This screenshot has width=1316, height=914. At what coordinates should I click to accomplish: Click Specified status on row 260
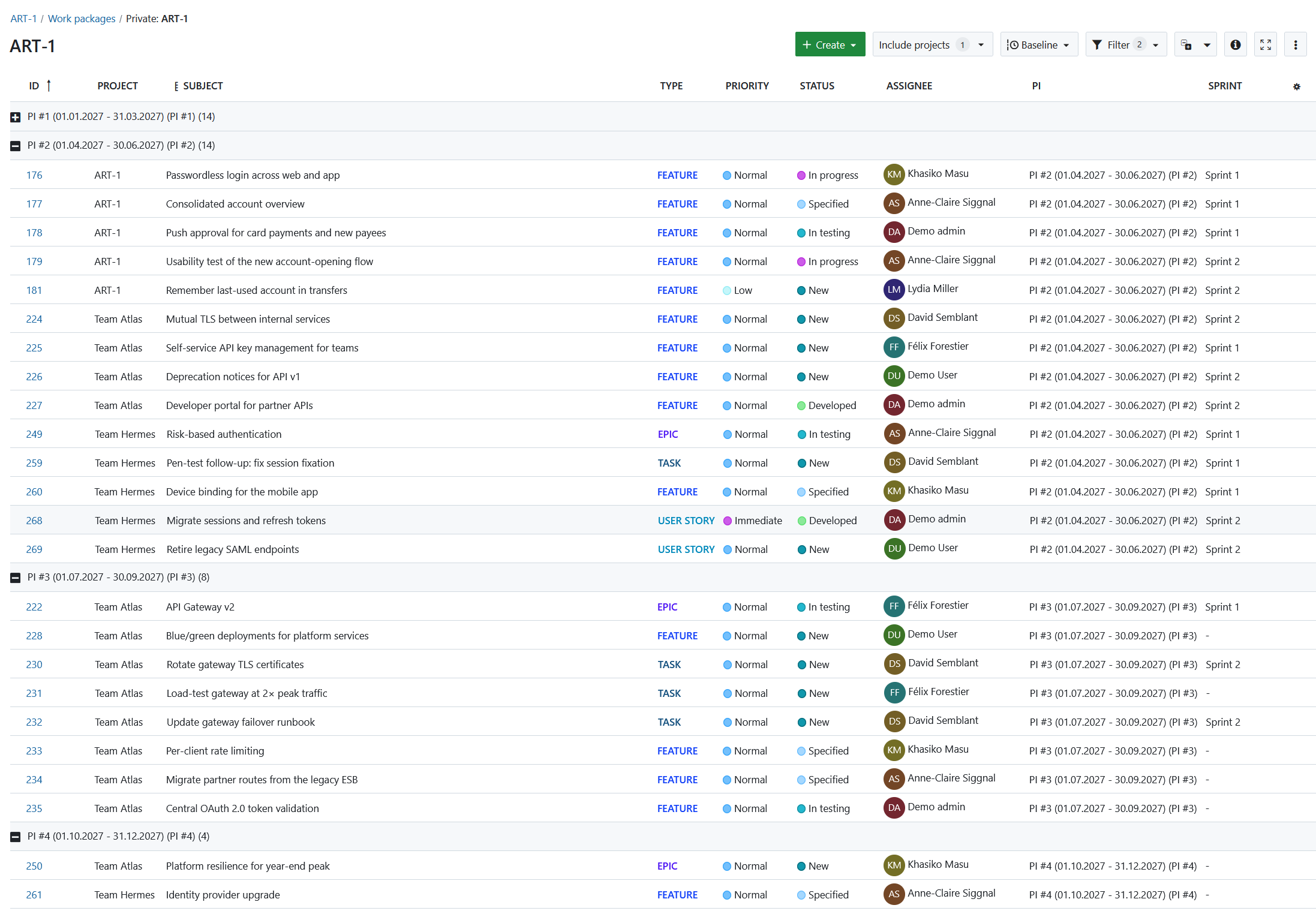(x=822, y=492)
